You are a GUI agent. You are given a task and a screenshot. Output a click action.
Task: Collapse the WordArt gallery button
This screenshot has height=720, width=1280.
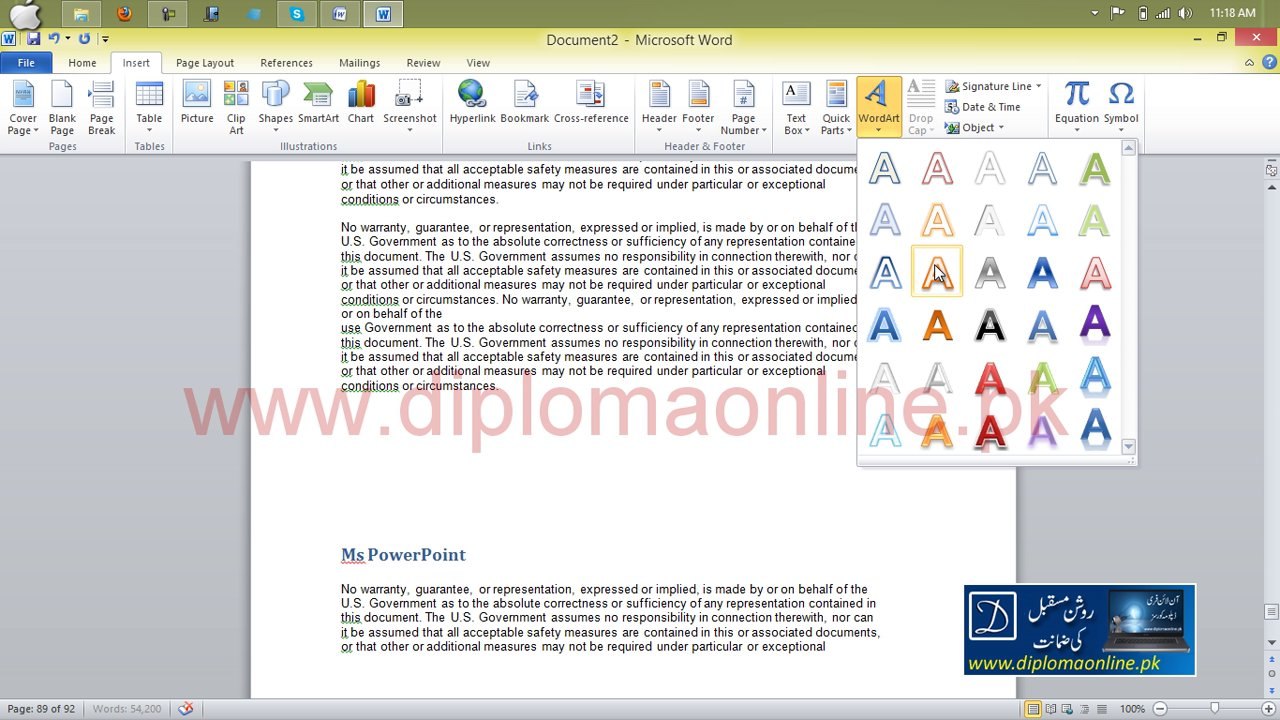(879, 107)
